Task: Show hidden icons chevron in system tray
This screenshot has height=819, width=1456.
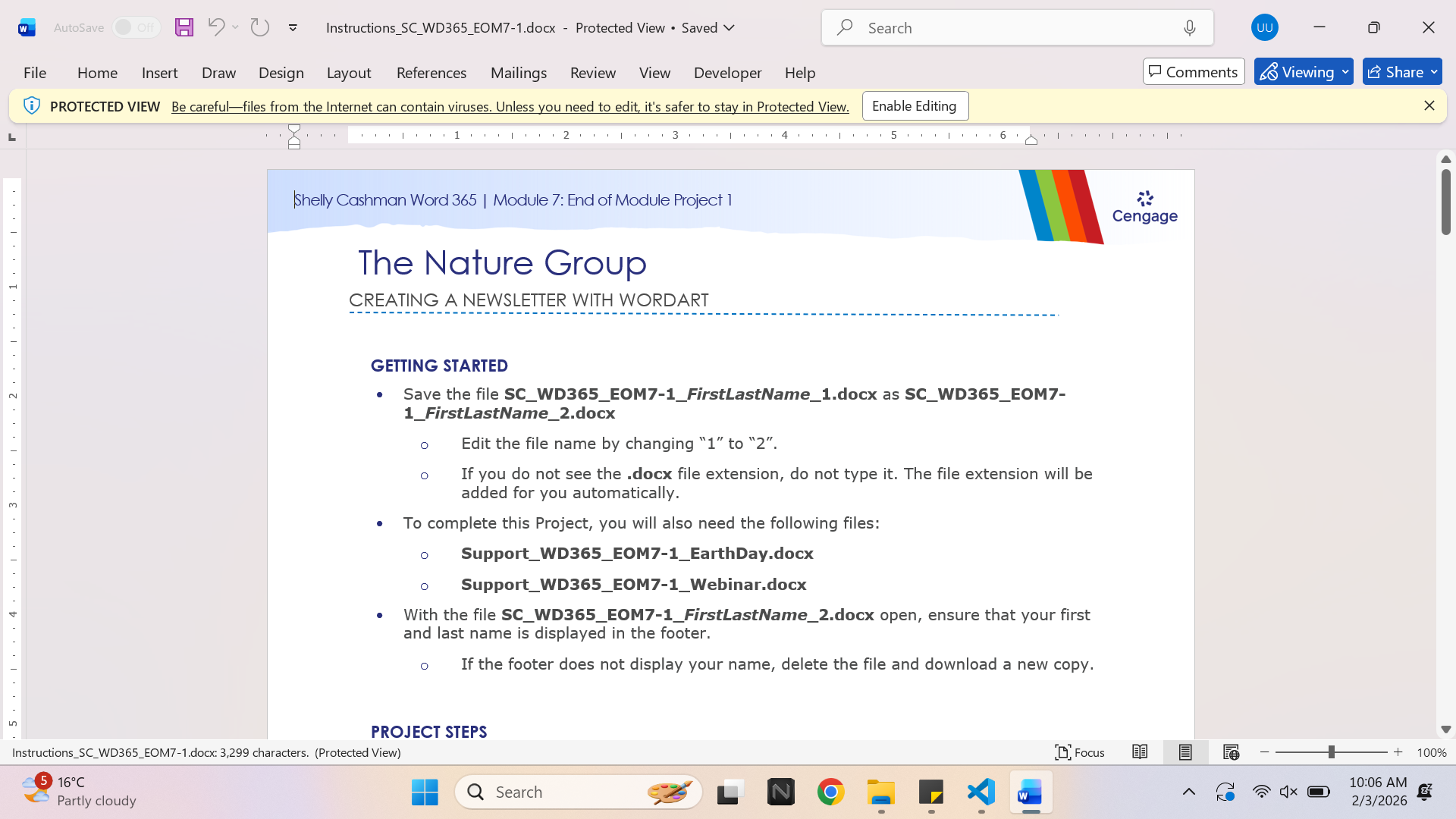Action: (1188, 792)
